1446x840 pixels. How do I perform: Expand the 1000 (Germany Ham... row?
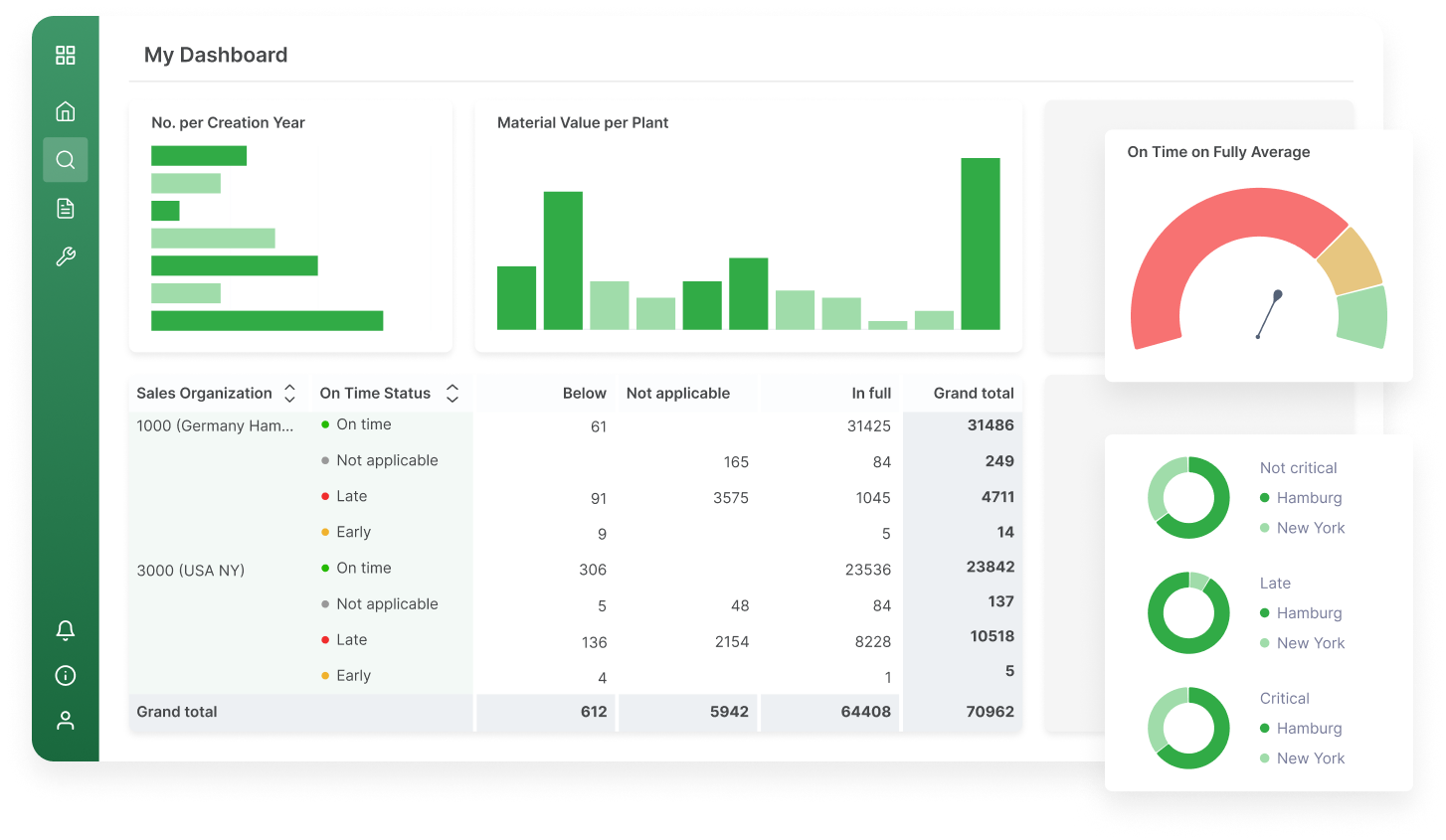pyautogui.click(x=215, y=425)
